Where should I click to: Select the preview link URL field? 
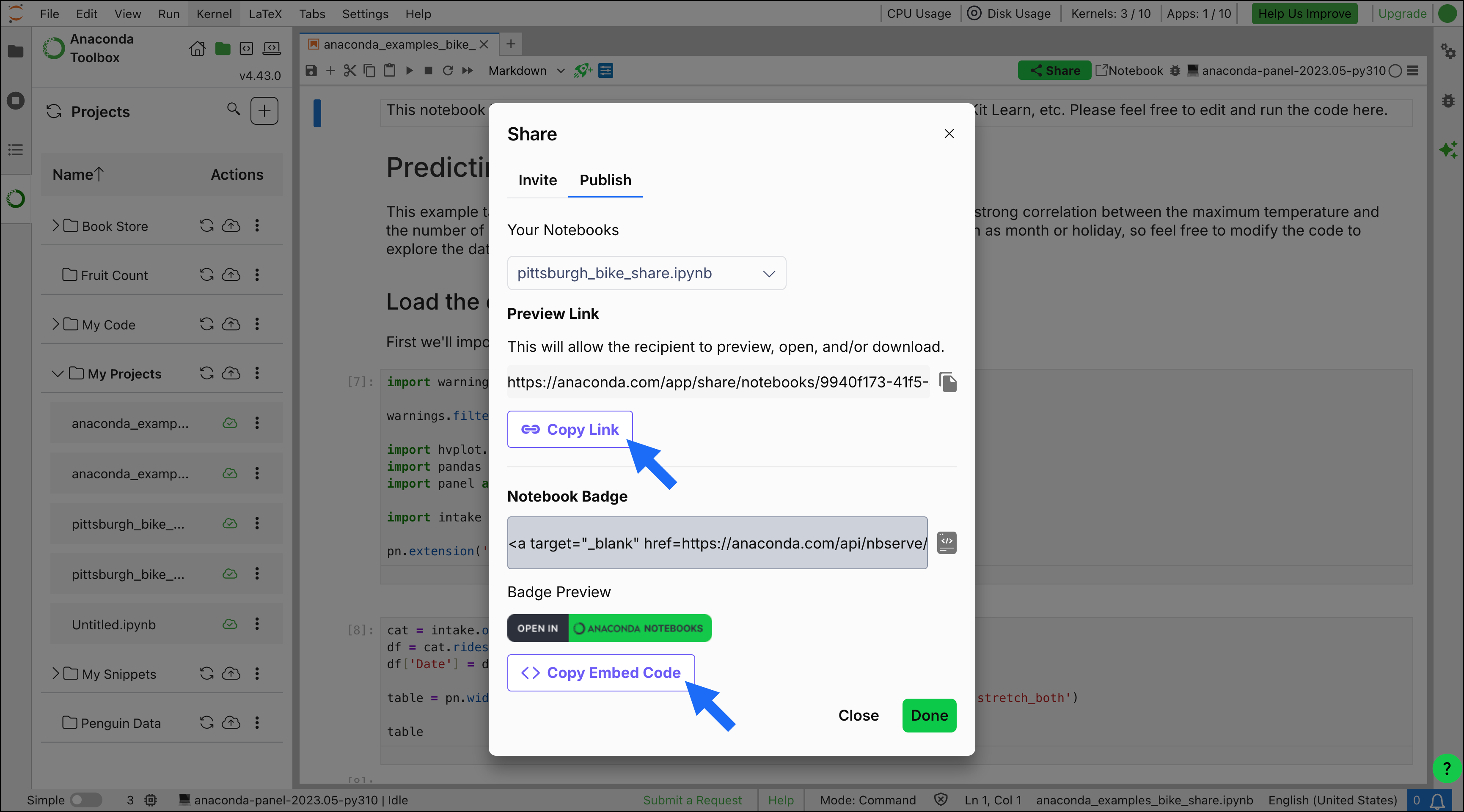(718, 382)
